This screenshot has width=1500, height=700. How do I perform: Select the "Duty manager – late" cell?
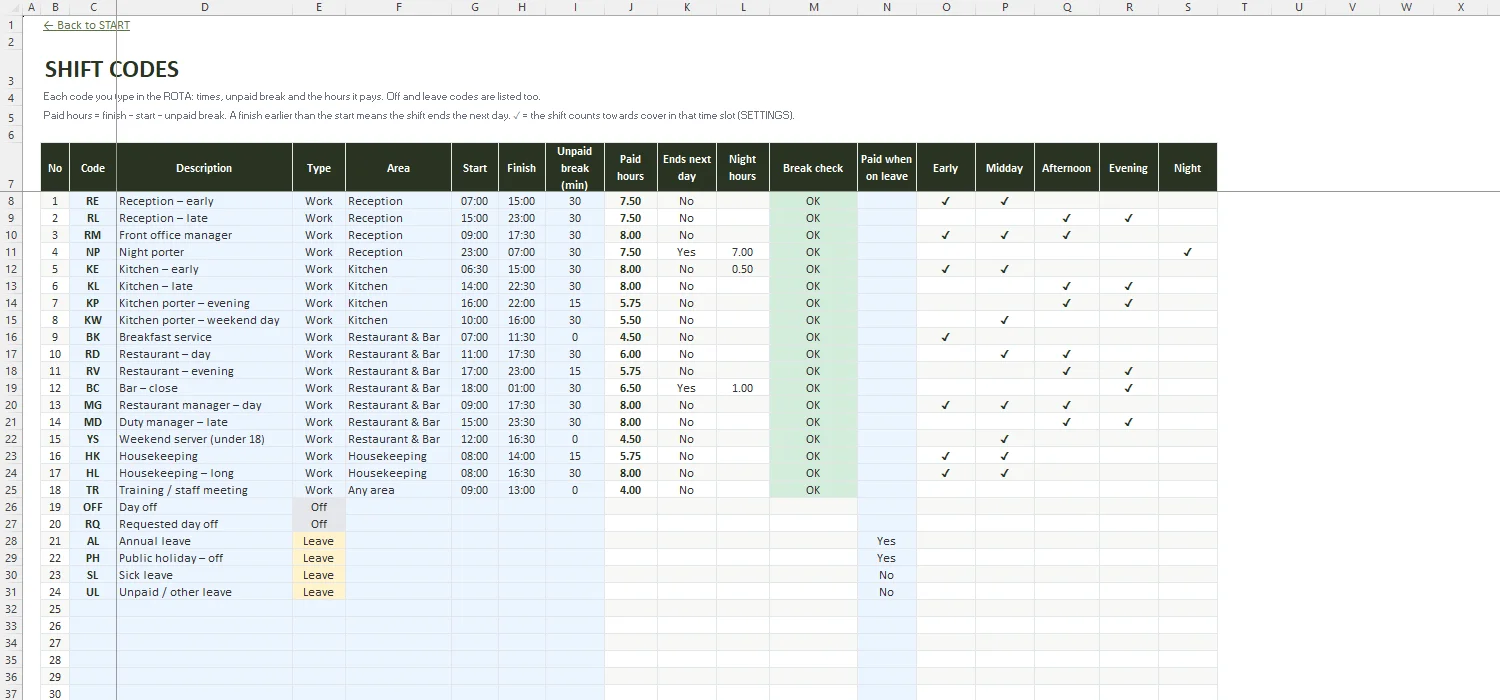(204, 422)
